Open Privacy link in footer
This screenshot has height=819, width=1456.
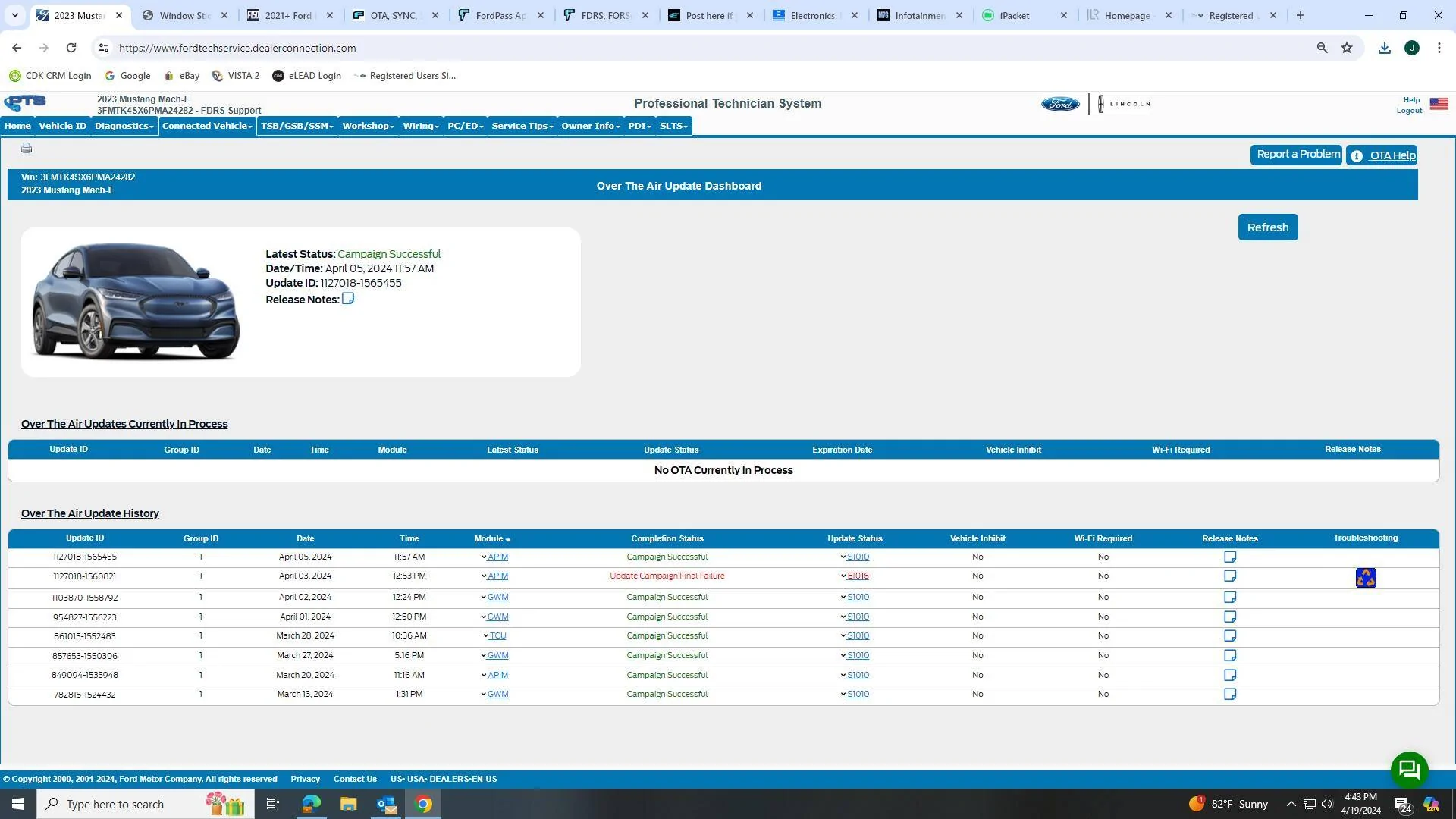tap(305, 780)
